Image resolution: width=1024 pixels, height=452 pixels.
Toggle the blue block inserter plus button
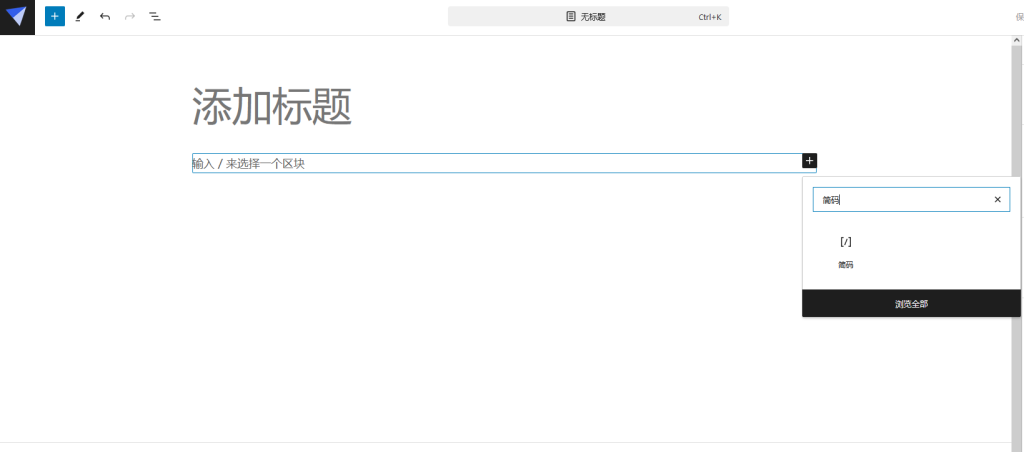click(55, 17)
